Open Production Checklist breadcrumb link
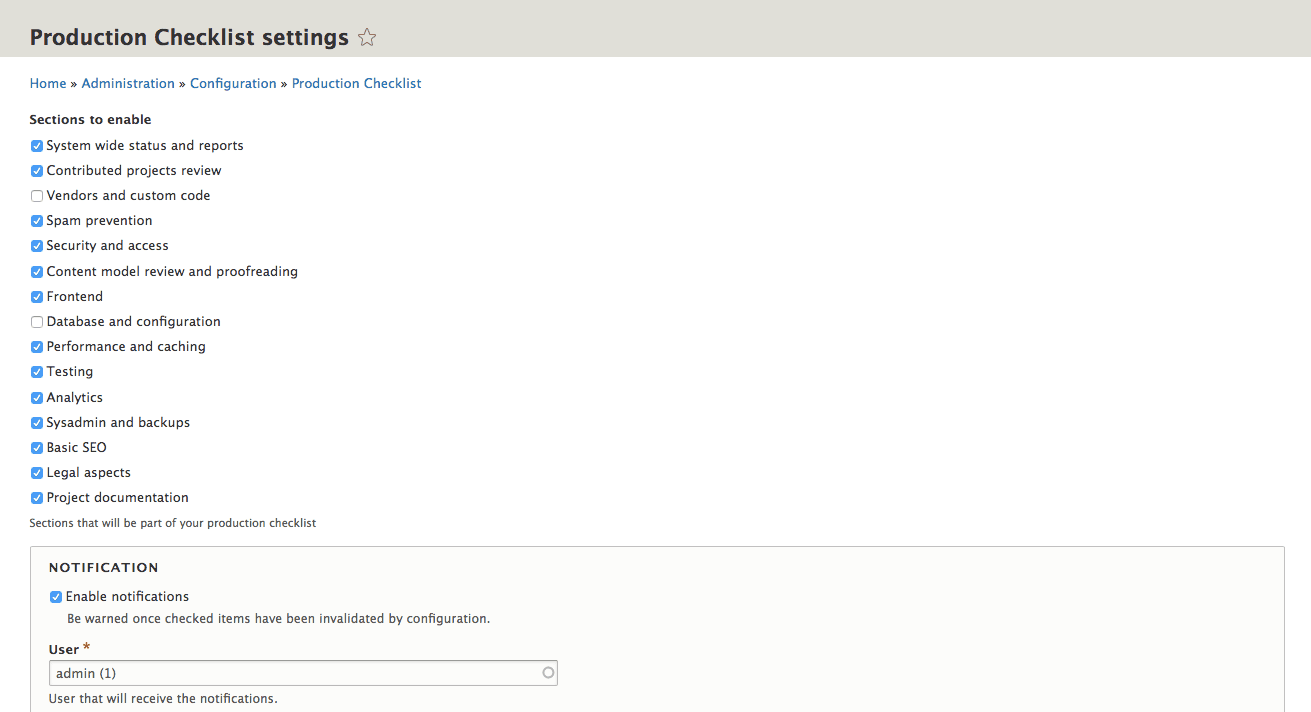1311x712 pixels. (356, 84)
